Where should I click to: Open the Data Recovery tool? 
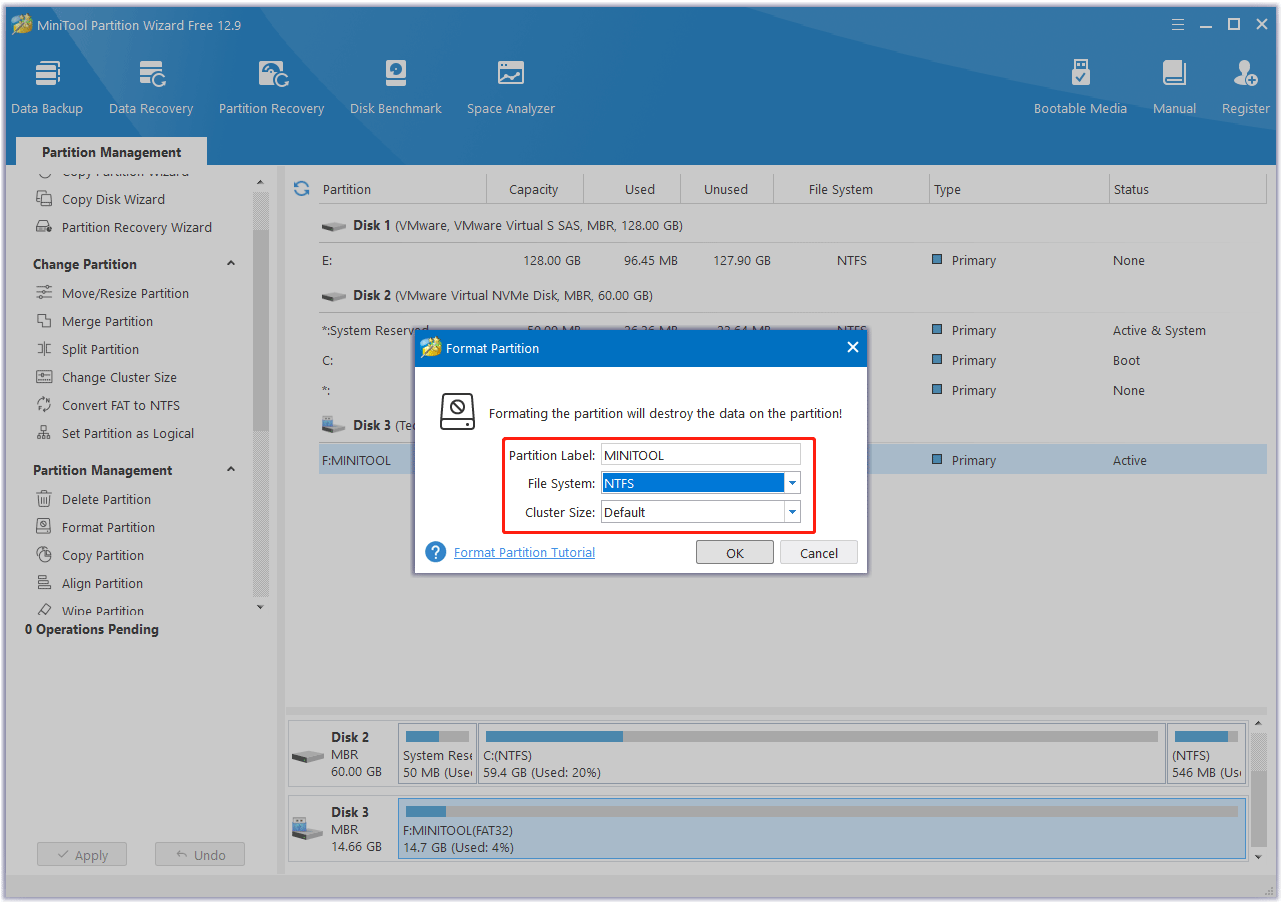coord(150,85)
